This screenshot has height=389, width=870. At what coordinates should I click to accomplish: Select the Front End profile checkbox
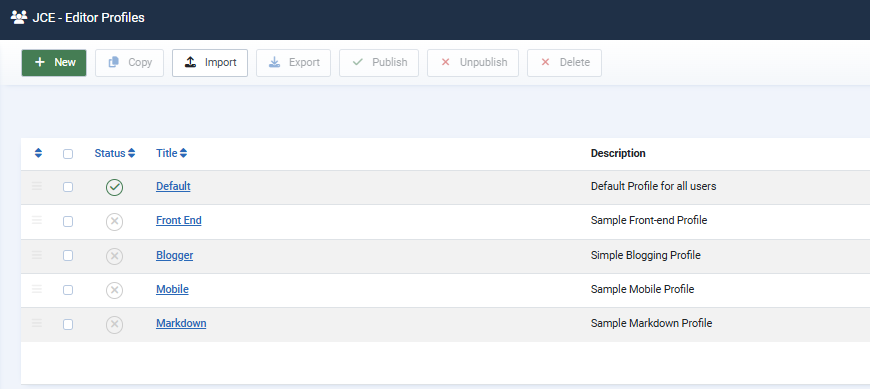[x=68, y=221]
